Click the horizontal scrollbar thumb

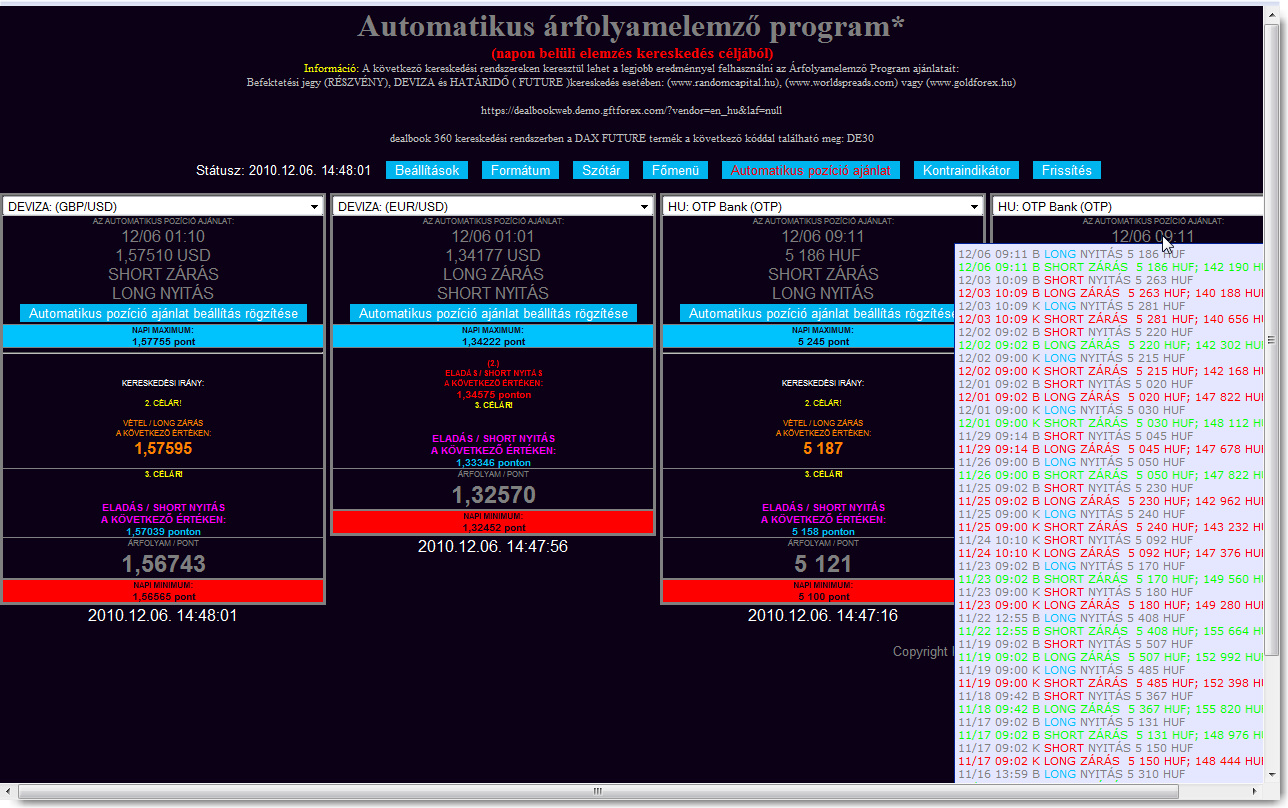pyautogui.click(x=600, y=792)
